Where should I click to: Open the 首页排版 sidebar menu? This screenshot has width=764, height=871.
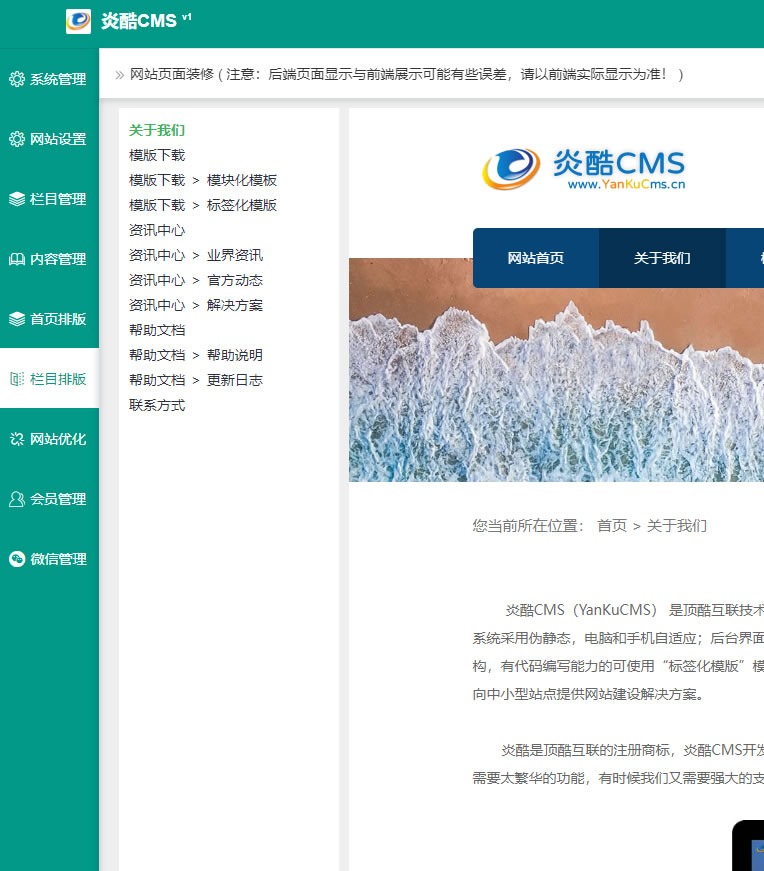point(49,319)
